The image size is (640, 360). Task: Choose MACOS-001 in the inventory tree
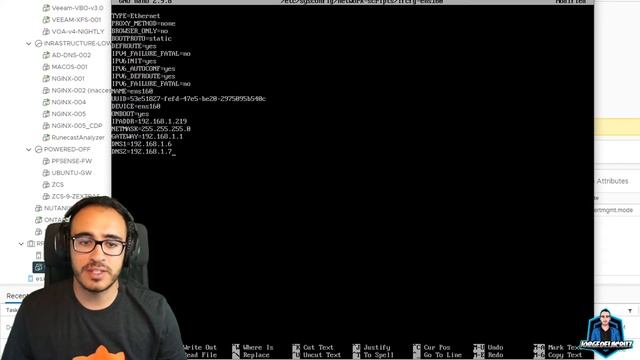coord(69,67)
